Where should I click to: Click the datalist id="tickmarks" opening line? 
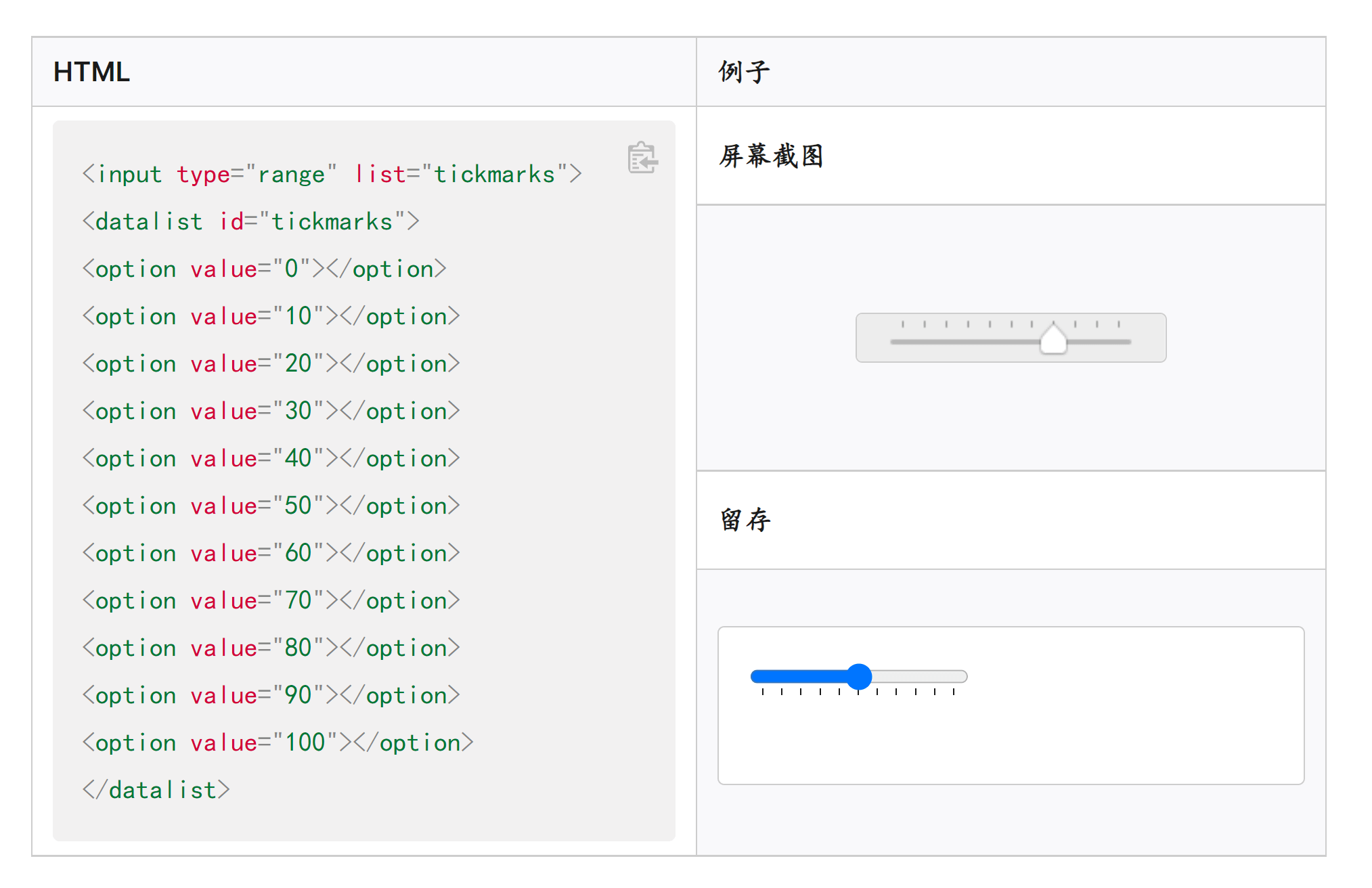[x=250, y=222]
